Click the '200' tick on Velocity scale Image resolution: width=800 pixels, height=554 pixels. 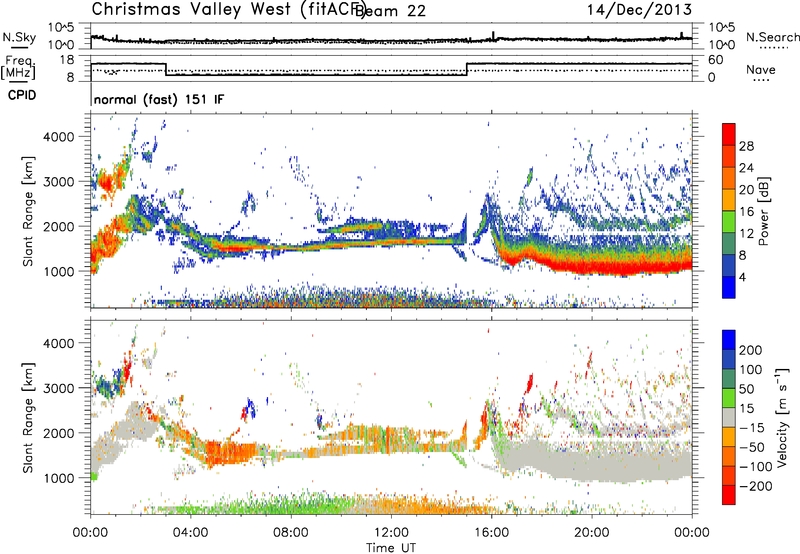click(751, 350)
